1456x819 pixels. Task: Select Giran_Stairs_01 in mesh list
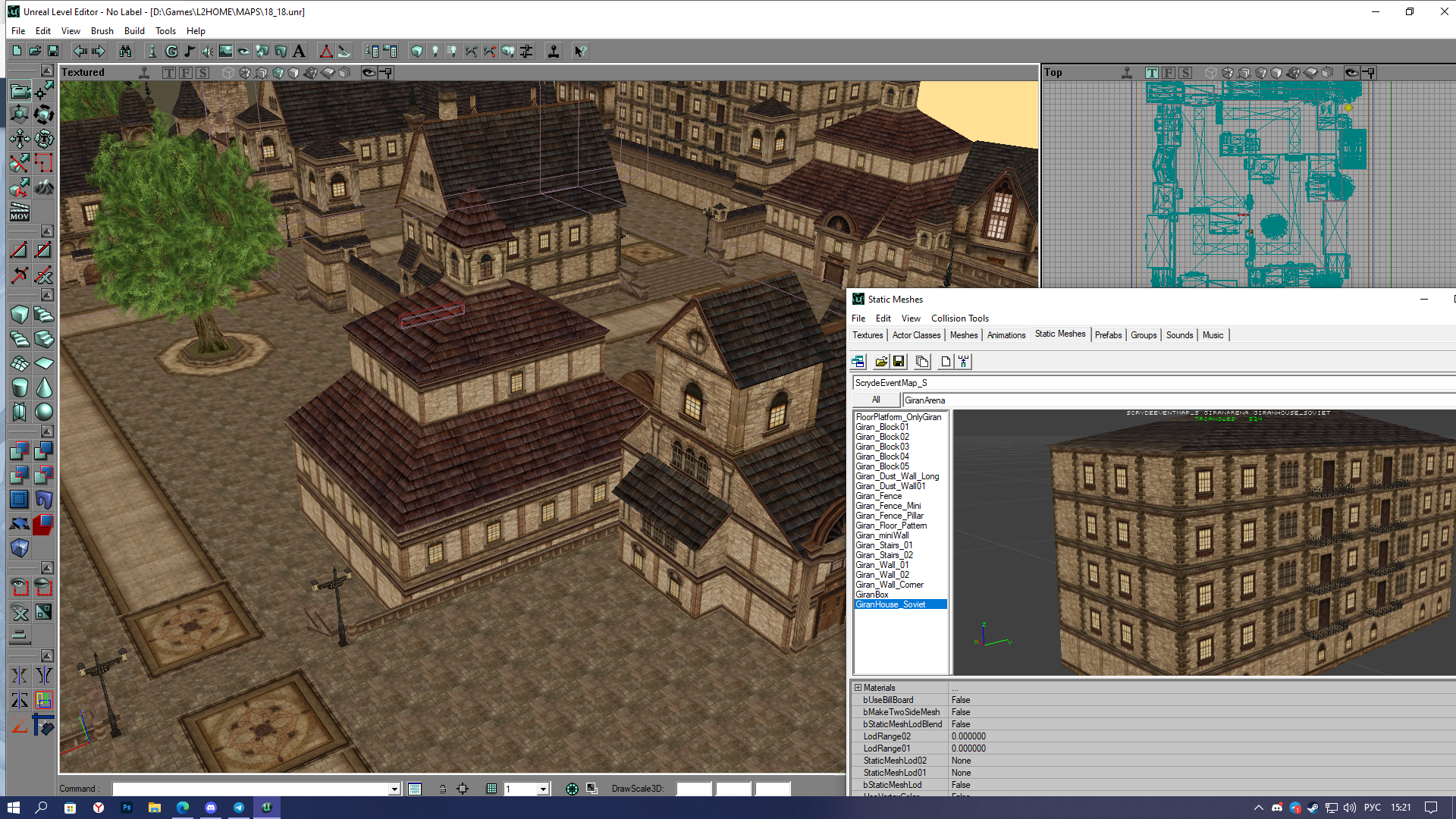pyautogui.click(x=883, y=545)
